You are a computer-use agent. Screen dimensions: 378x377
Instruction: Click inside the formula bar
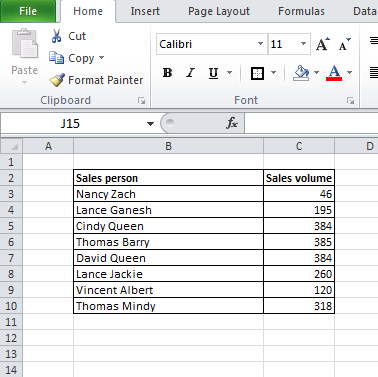tap(311, 123)
